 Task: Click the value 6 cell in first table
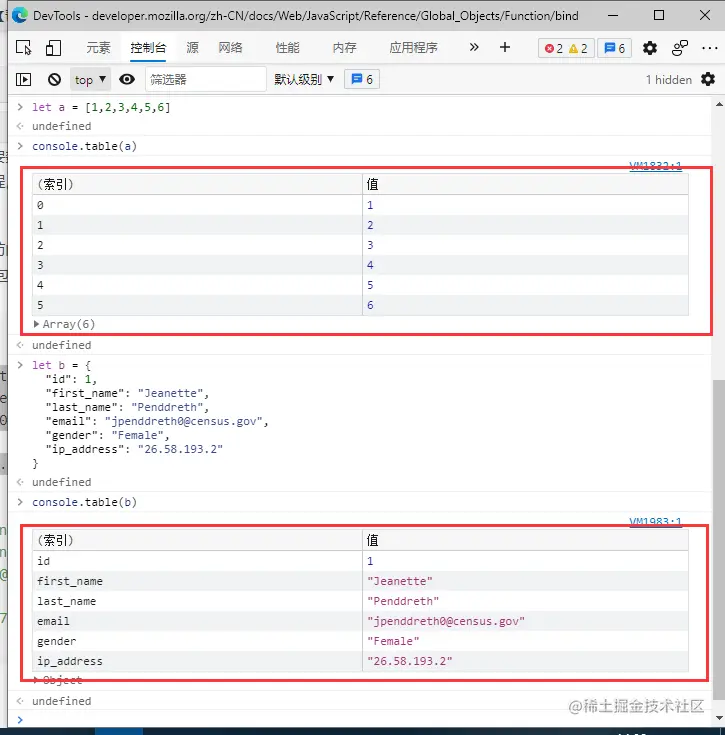(x=525, y=305)
